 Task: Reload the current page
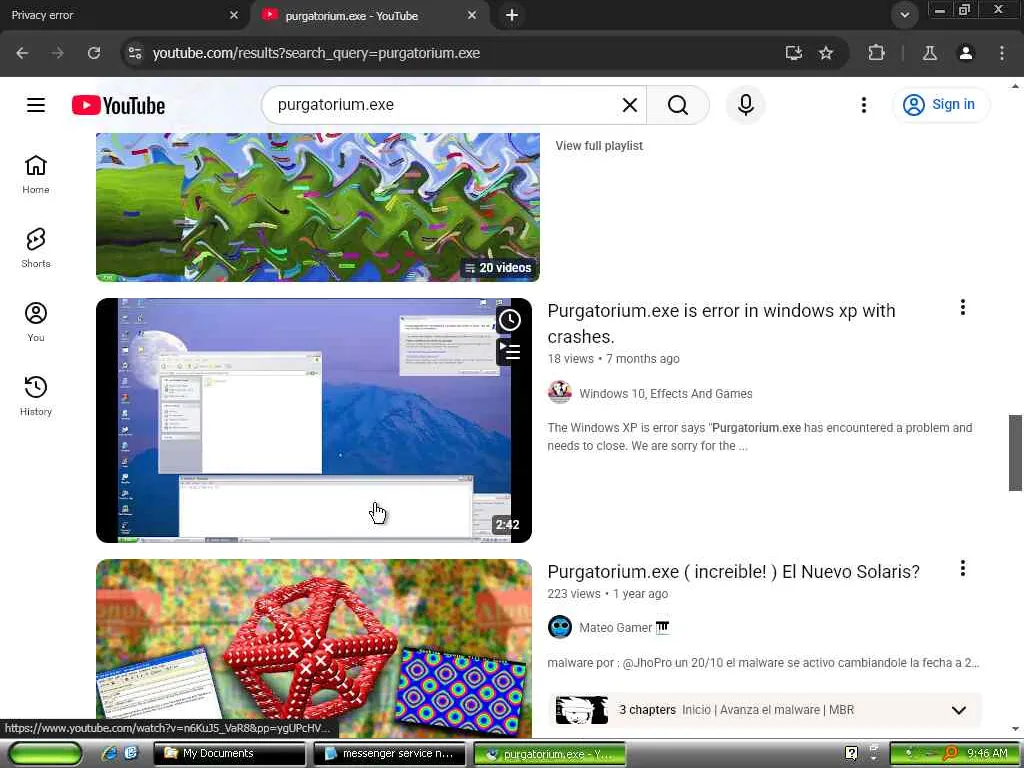coord(94,53)
